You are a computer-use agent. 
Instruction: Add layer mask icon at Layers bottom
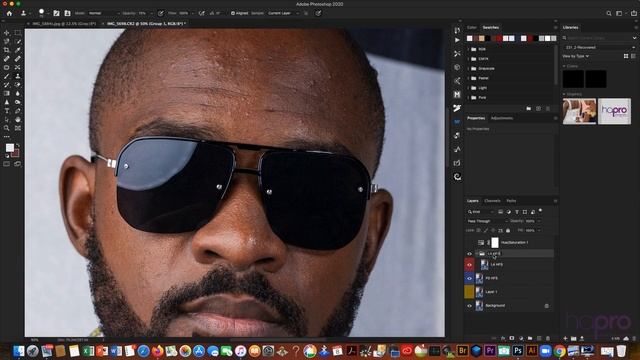pyautogui.click(x=512, y=338)
